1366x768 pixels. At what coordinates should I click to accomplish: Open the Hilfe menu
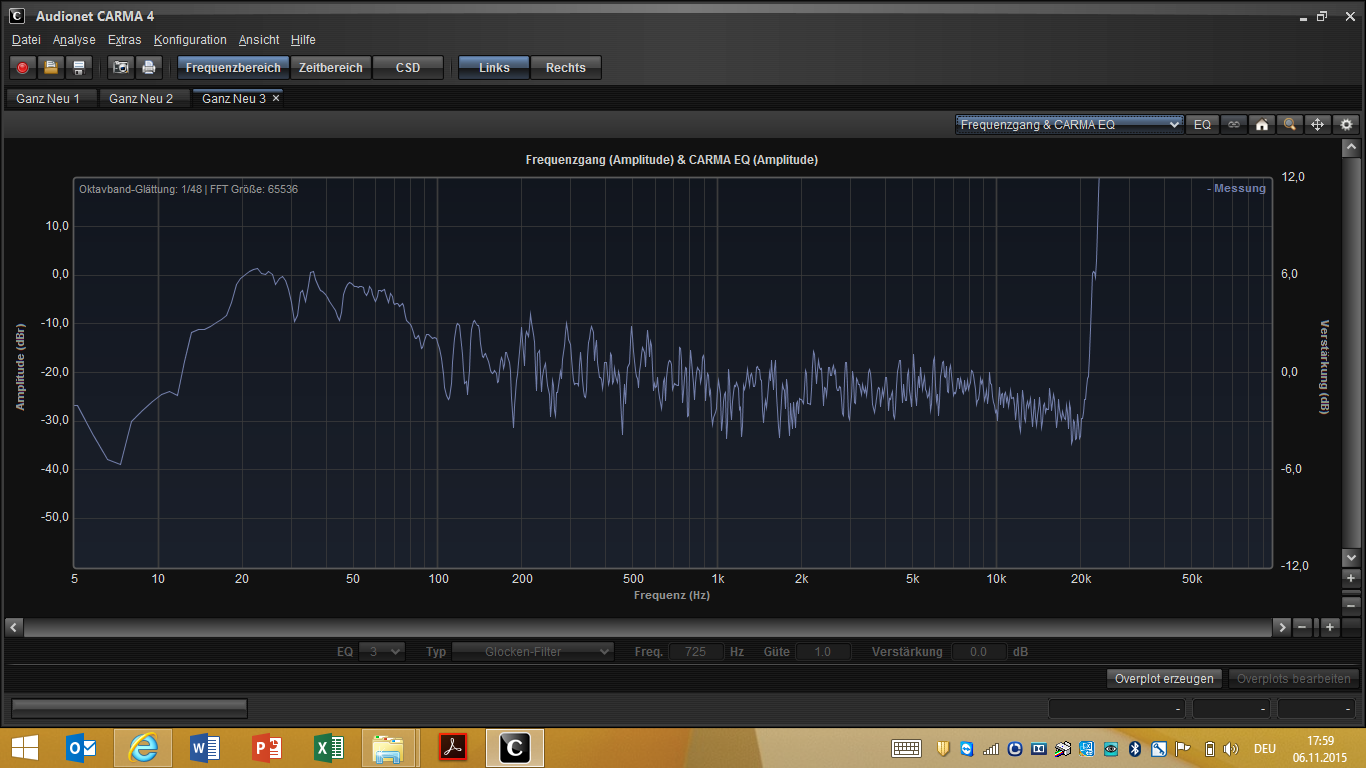pyautogui.click(x=303, y=40)
